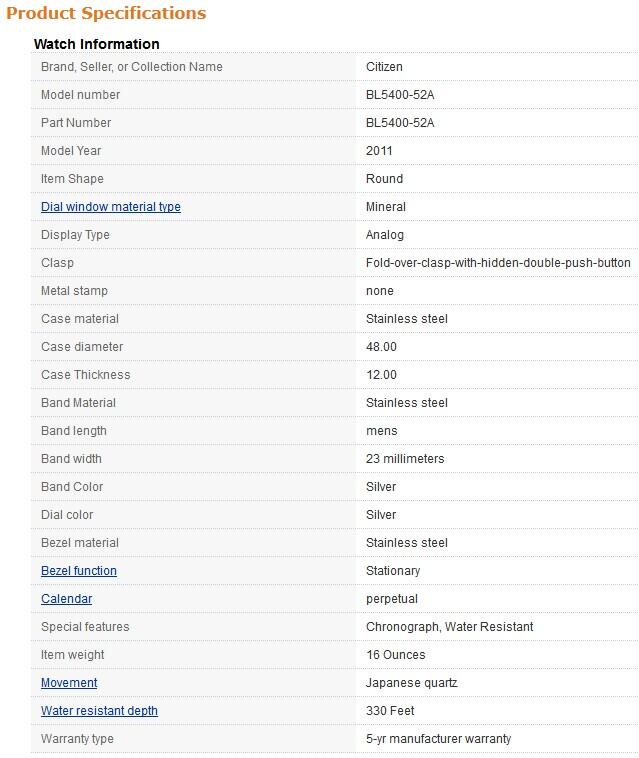This screenshot has width=639, height=758.
Task: Click the Item Shape label
Action: (x=72, y=179)
